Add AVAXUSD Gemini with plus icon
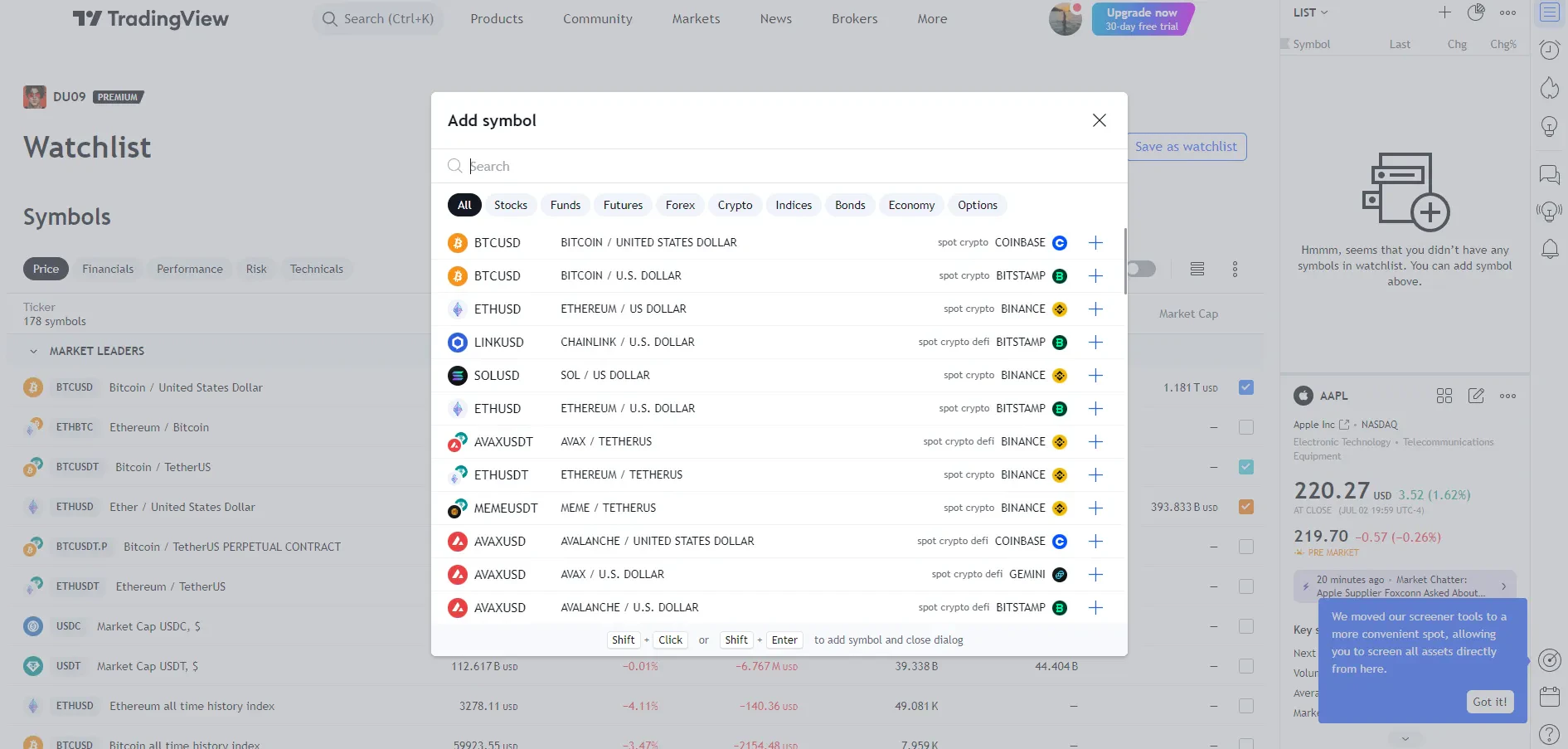The height and width of the screenshot is (749, 1568). (x=1095, y=574)
